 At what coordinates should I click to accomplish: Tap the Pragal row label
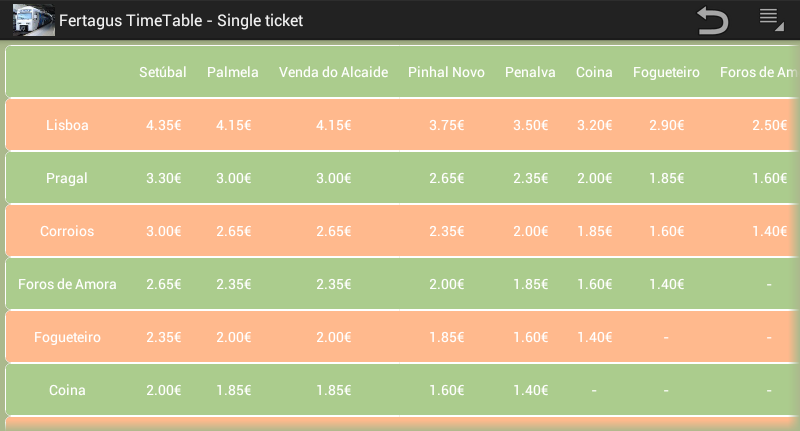67,178
